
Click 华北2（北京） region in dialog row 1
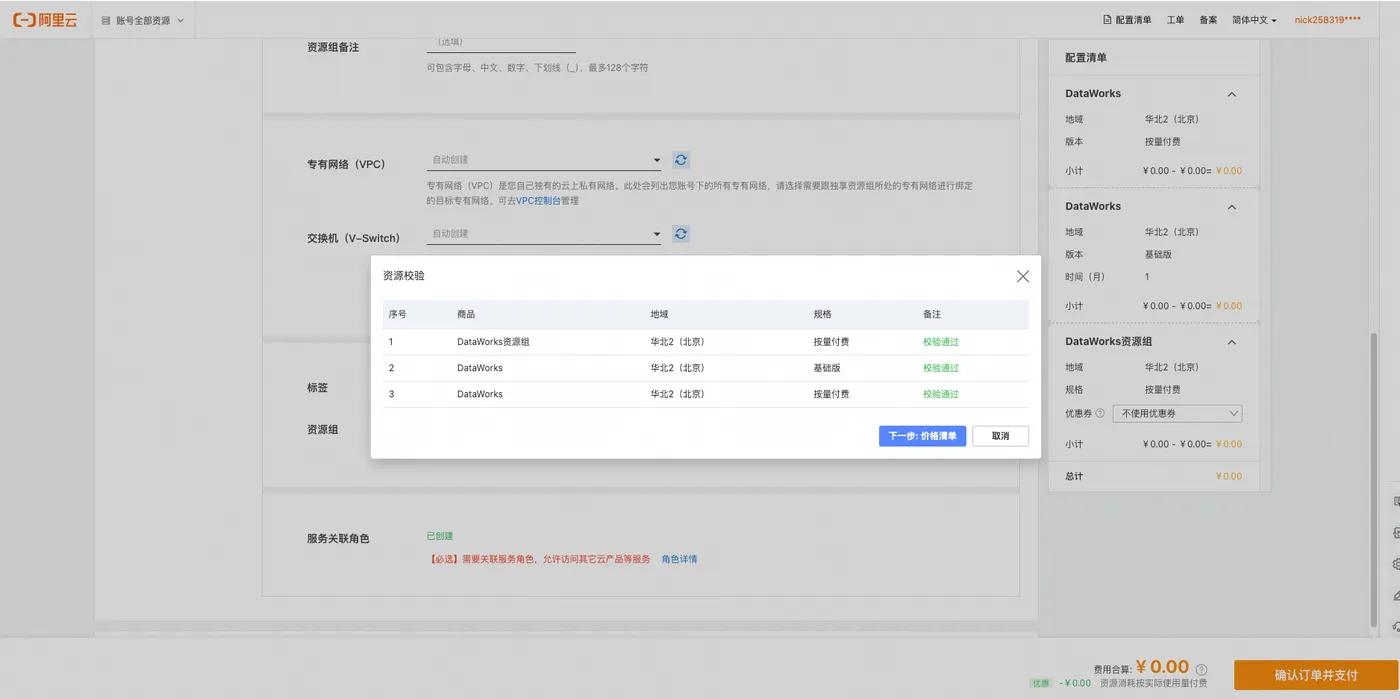[x=677, y=342]
